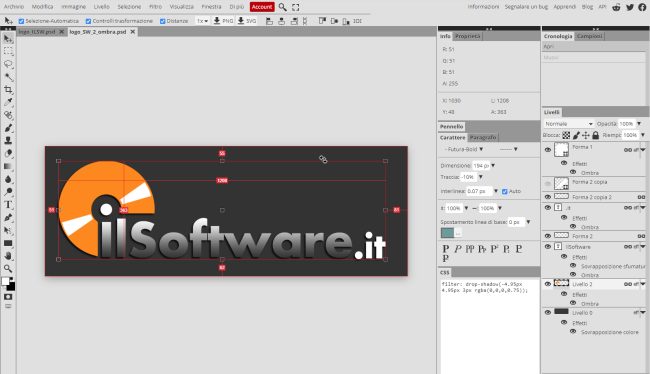Select the Crop tool
Screen dimensions: 650x374
pyautogui.click(x=8, y=90)
